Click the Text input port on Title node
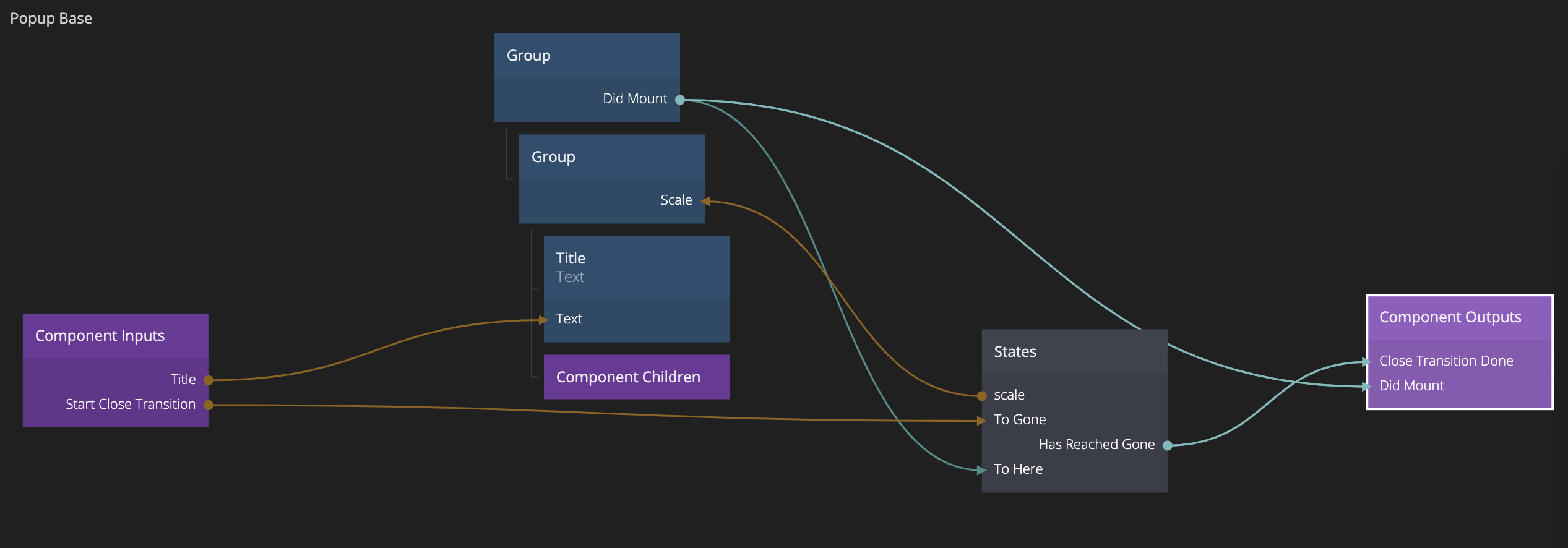This screenshot has height=548, width=1568. 545,320
